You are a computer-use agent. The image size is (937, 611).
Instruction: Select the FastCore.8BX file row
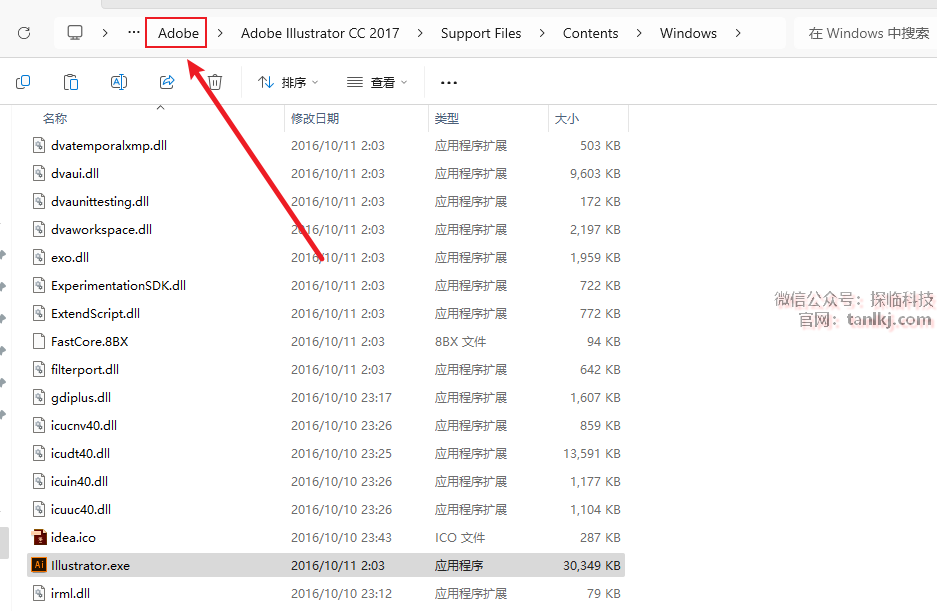point(90,341)
